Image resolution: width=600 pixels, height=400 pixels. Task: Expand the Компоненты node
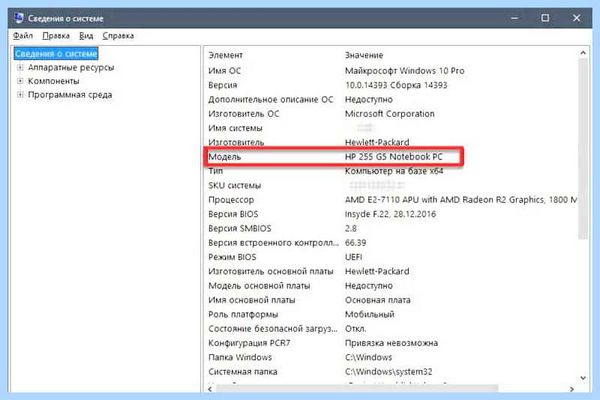[20, 81]
